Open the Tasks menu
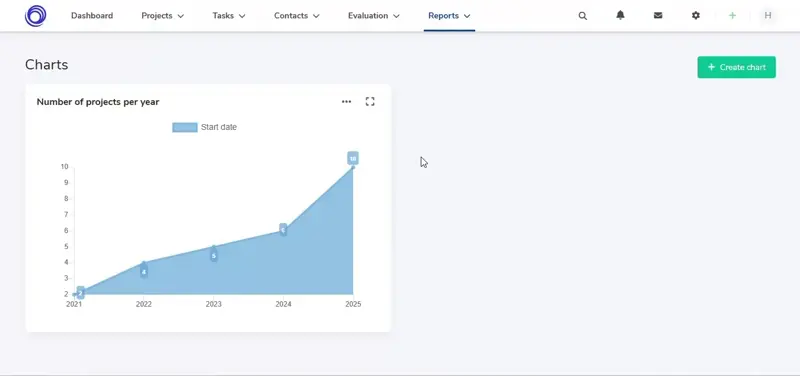Viewport: 800px width, 376px height. (229, 16)
